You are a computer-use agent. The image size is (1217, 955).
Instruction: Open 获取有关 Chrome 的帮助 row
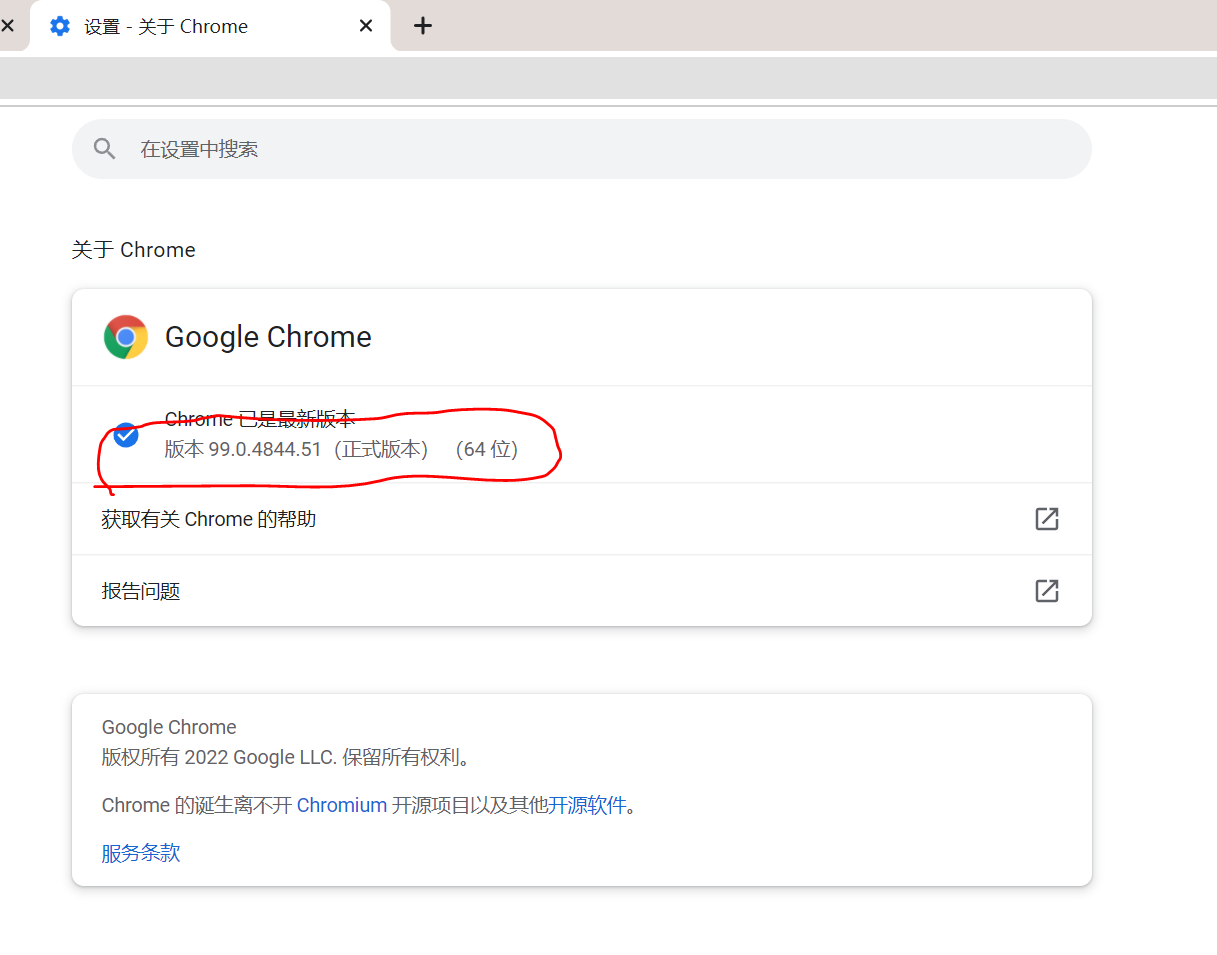pyautogui.click(x=582, y=519)
